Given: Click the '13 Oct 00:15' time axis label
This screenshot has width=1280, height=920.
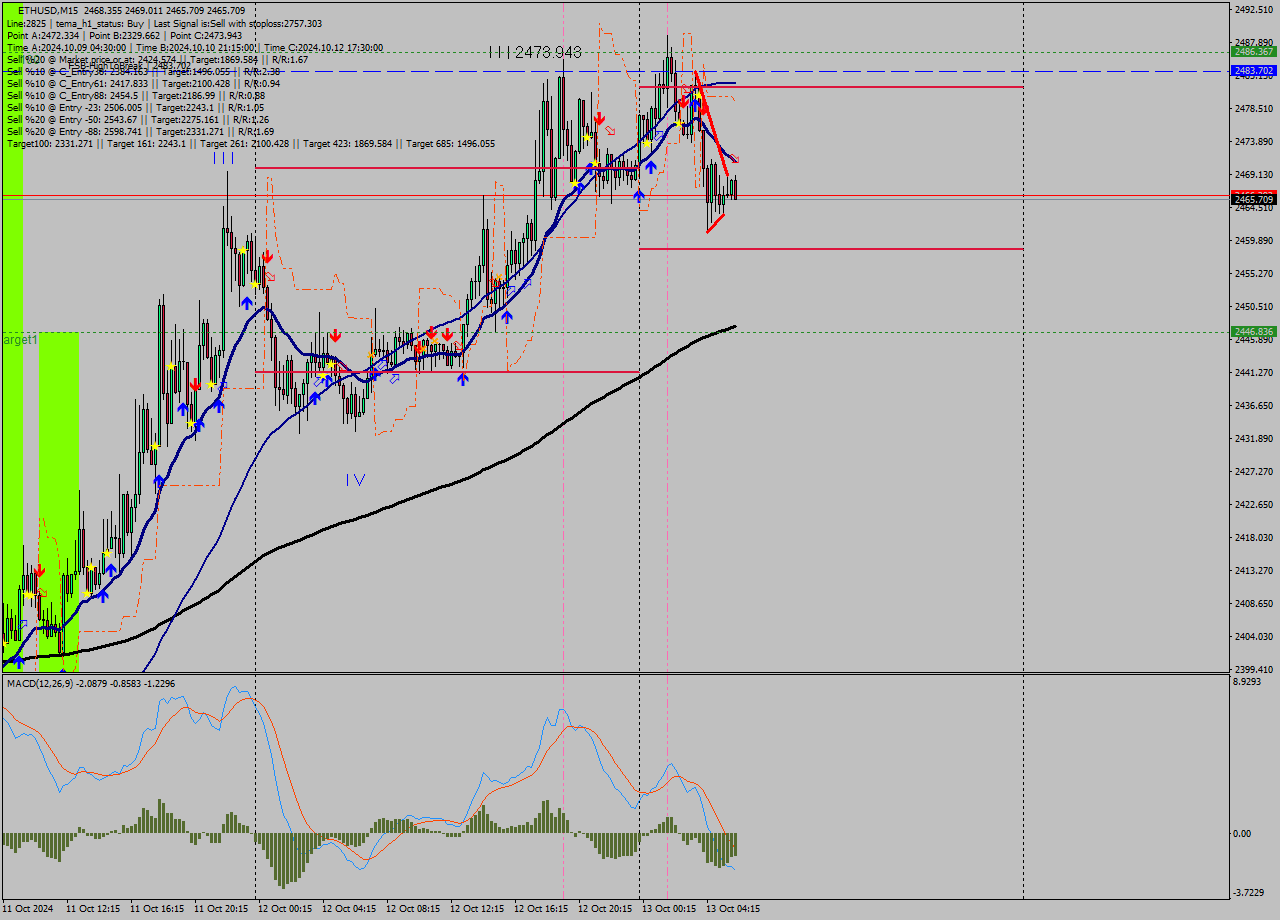Looking at the screenshot, I should coord(669,909).
